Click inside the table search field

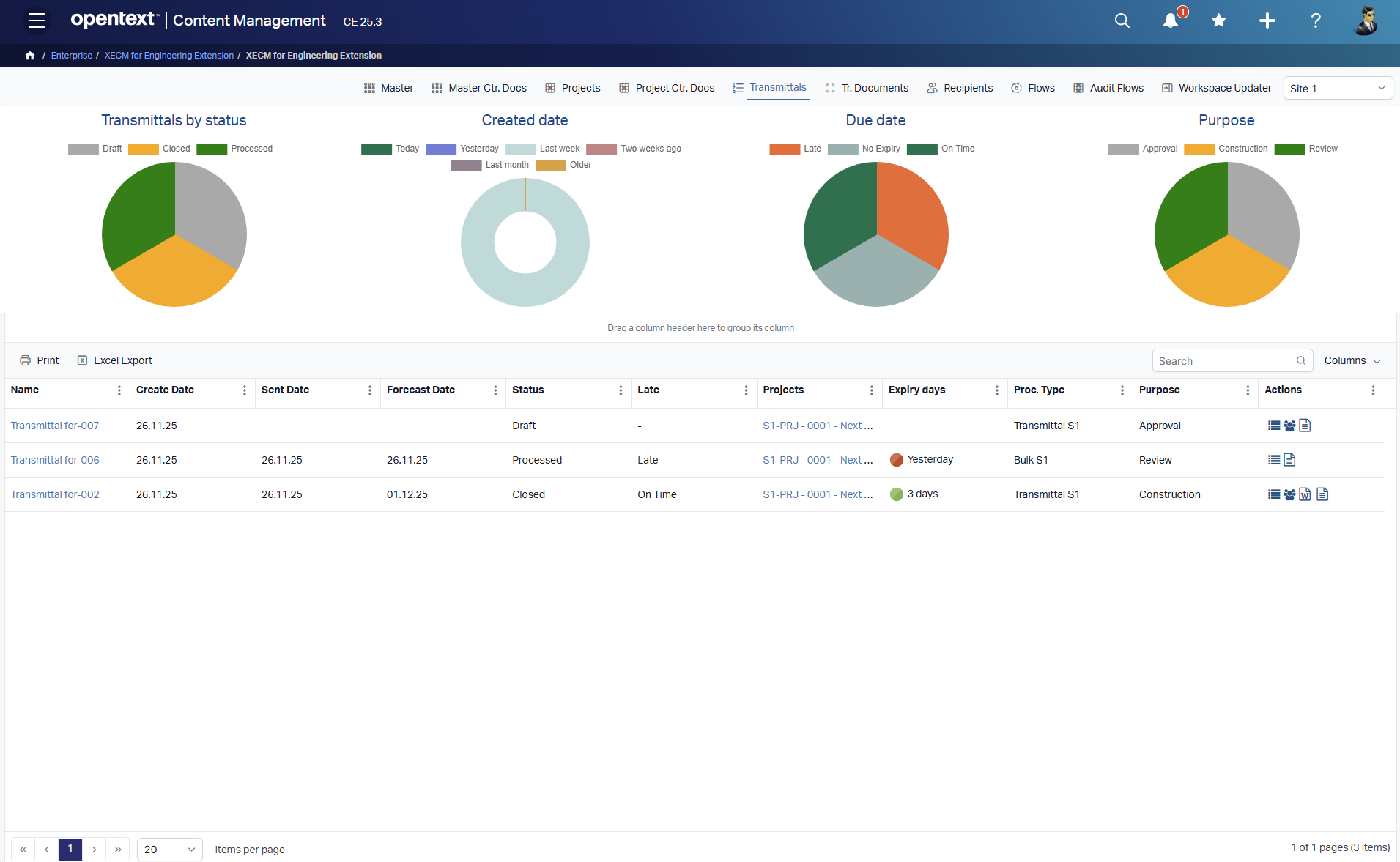[x=1223, y=360]
